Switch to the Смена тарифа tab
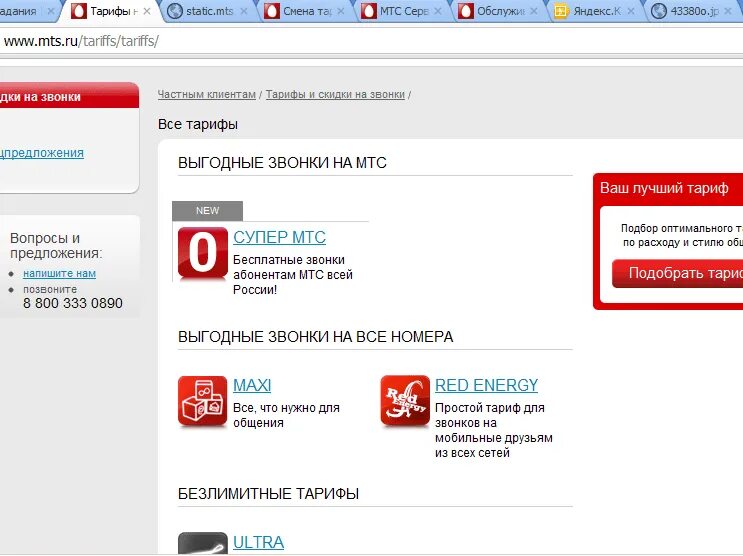 (307, 11)
